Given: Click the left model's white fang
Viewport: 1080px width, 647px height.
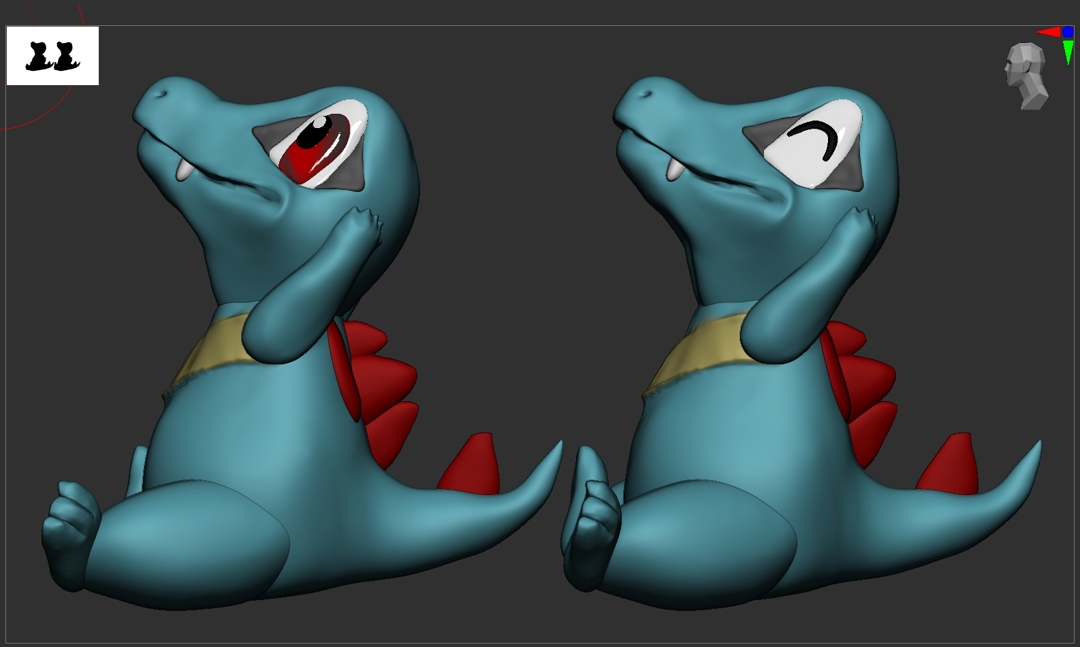Looking at the screenshot, I should tap(184, 170).
